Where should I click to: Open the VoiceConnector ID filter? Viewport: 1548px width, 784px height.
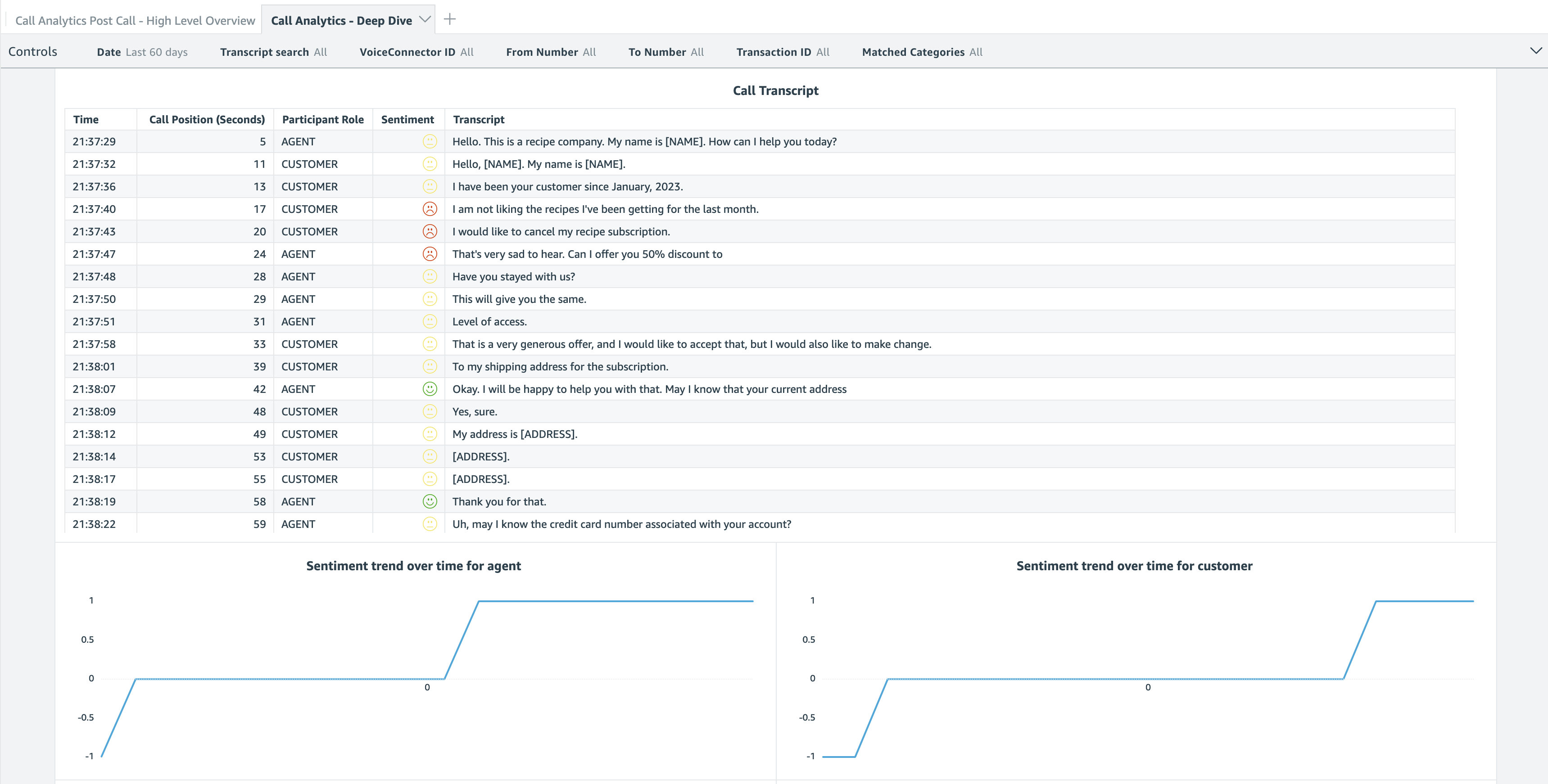click(x=416, y=52)
